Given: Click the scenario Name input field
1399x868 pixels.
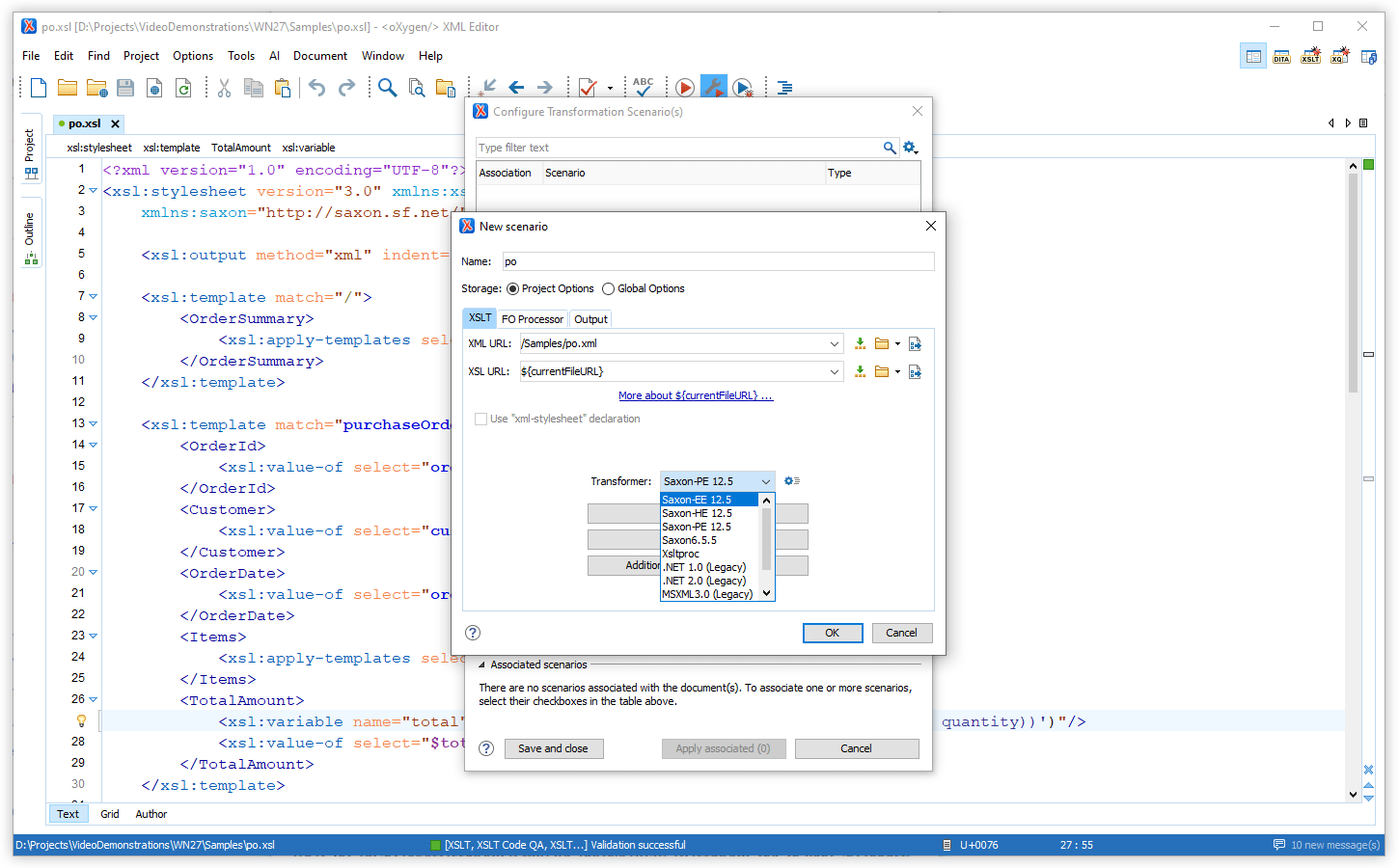Looking at the screenshot, I should 718,261.
